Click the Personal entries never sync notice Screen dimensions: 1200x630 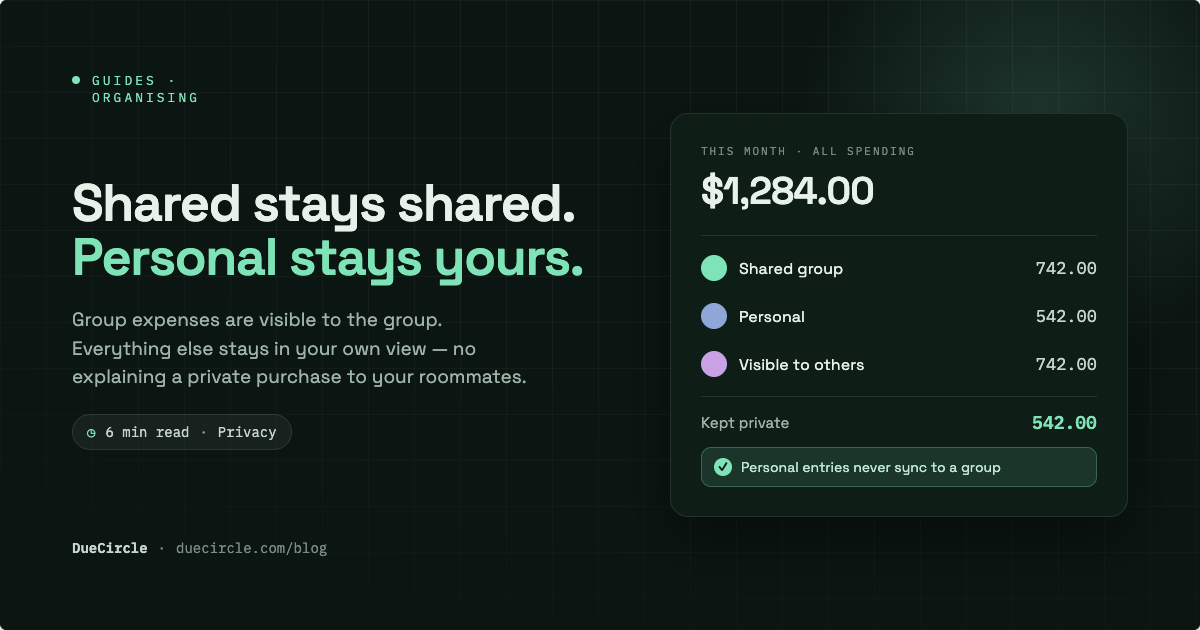[x=899, y=467]
